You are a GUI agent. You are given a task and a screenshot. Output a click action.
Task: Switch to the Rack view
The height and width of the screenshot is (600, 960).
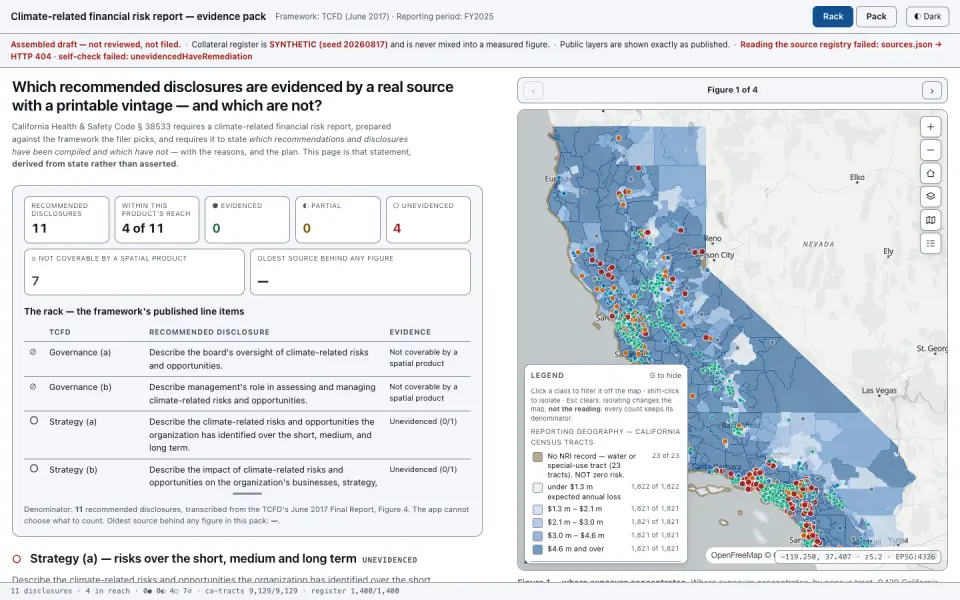pyautogui.click(x=833, y=17)
